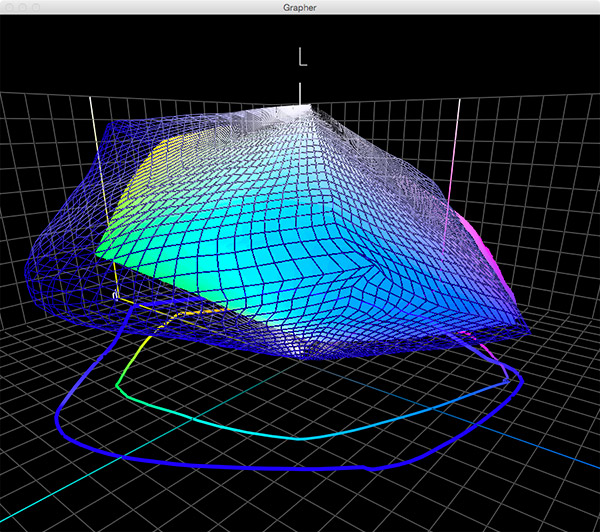Zoom the Grapher window with green button
The height and width of the screenshot is (532, 600).
point(37,7)
